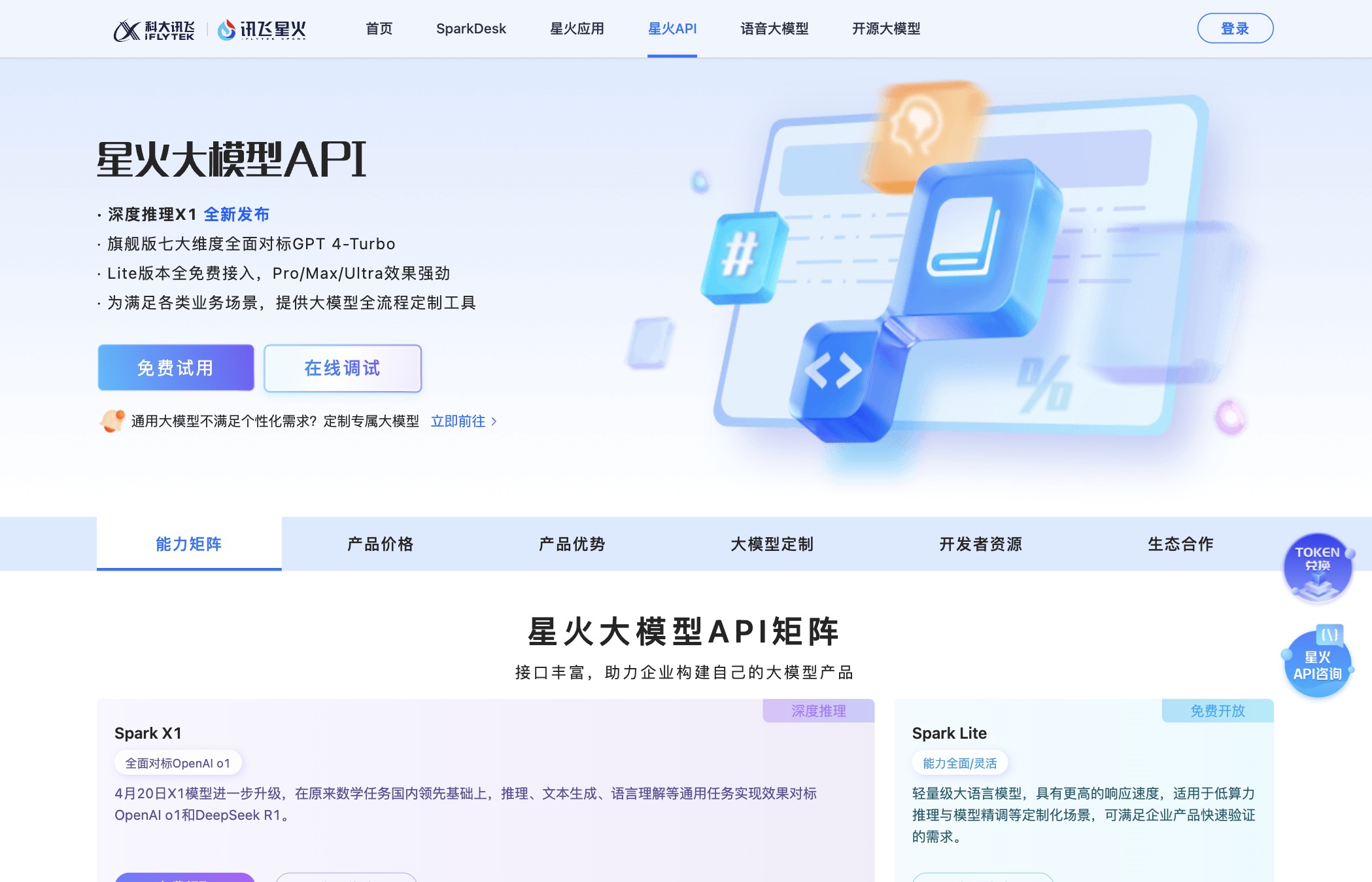The width and height of the screenshot is (1372, 882).
Task: Open SparkDesk in the top navigation
Action: [x=471, y=29]
